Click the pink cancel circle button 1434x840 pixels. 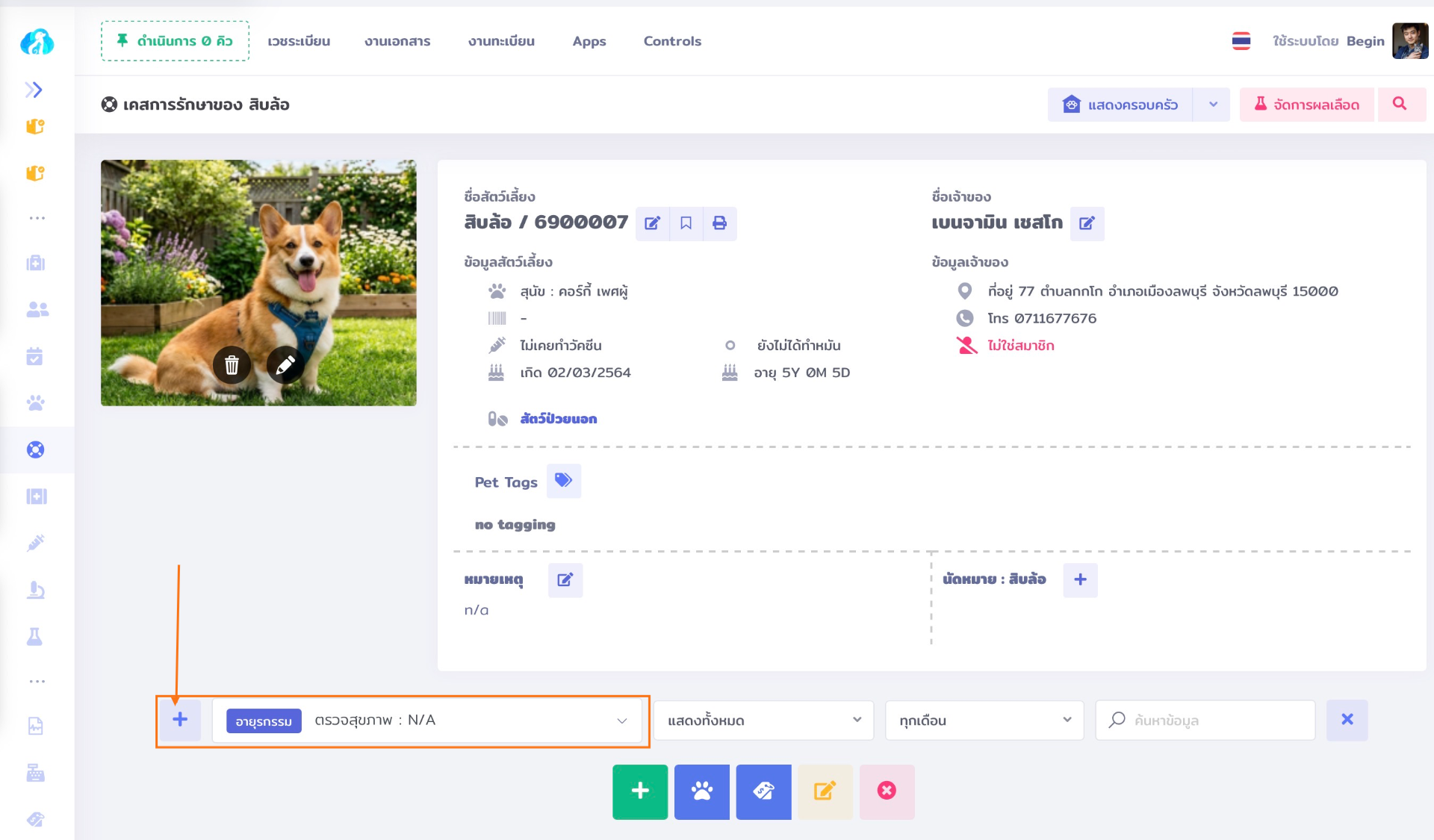click(x=887, y=791)
